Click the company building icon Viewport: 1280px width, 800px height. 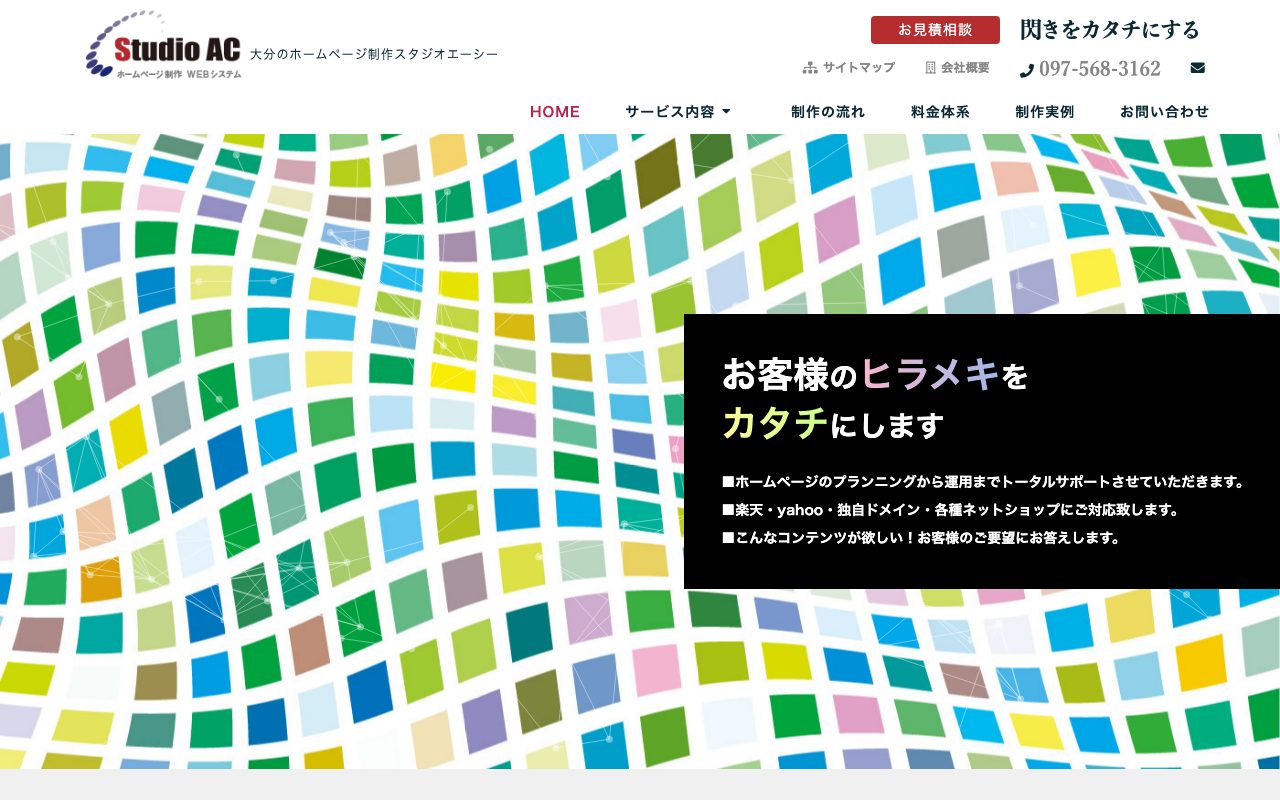[x=931, y=68]
